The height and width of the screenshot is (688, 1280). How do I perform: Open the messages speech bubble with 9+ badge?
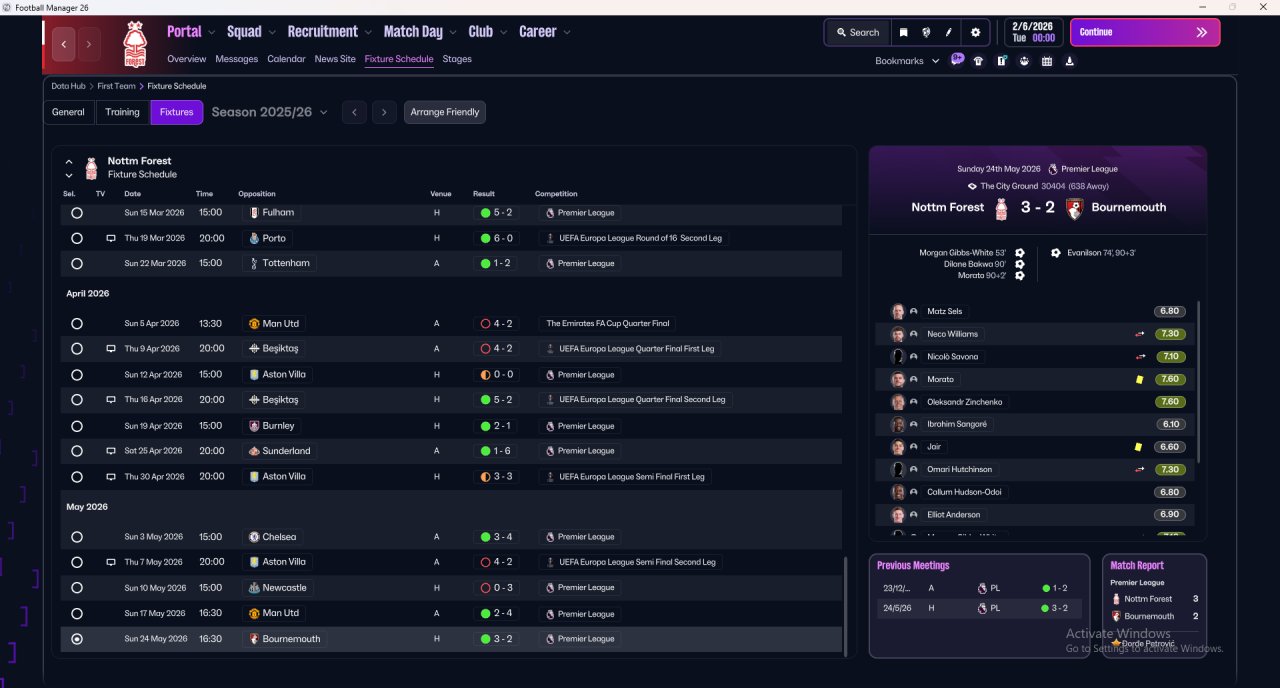pos(957,60)
